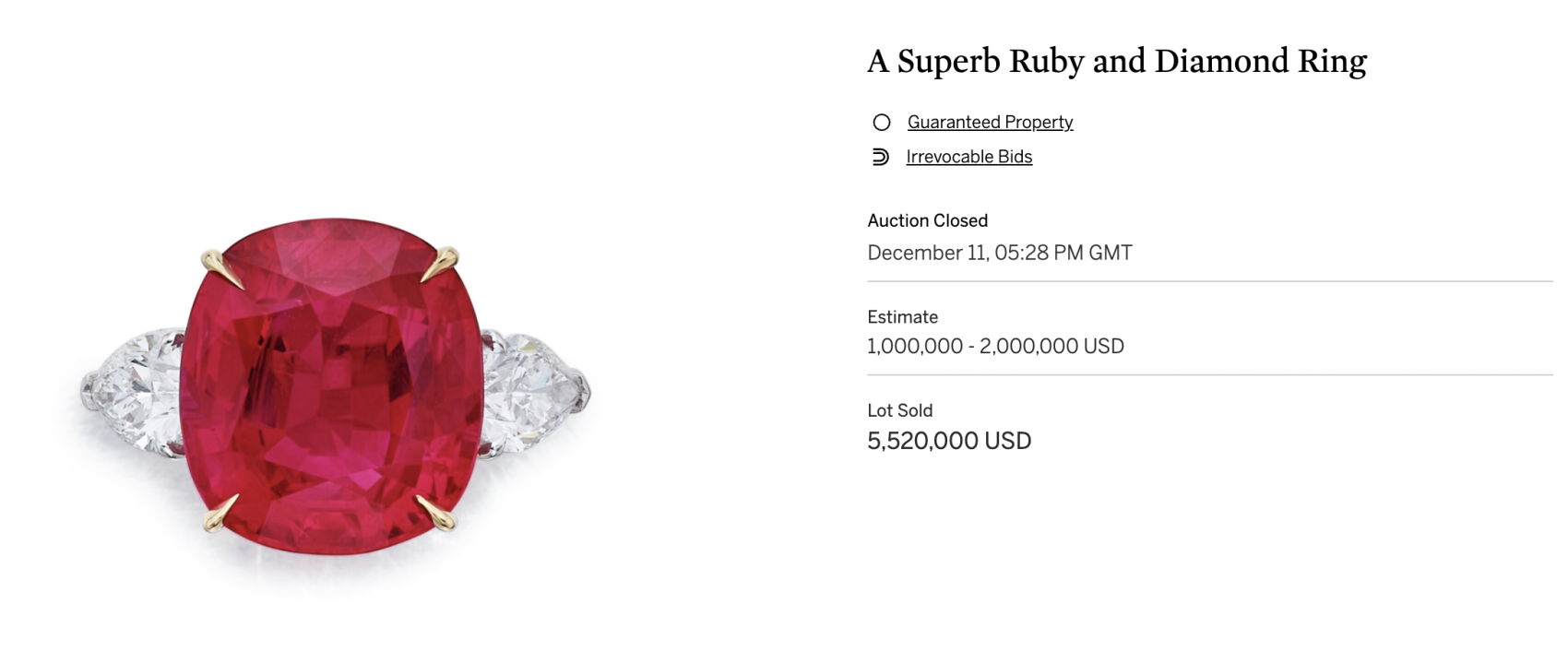
Task: Click the Auction Closed label
Action: pos(927,220)
